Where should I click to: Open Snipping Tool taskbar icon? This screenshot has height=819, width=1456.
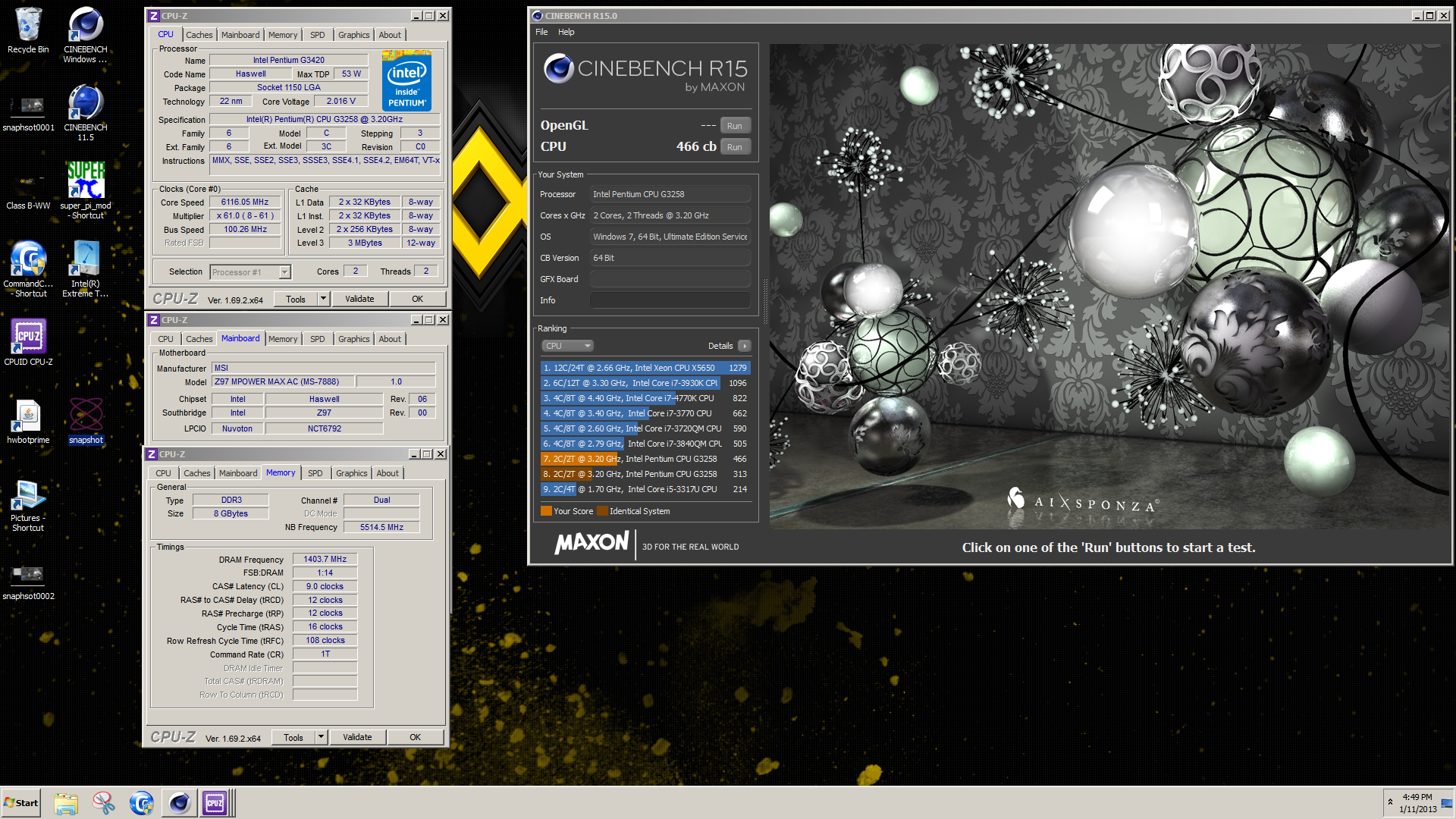tap(104, 803)
